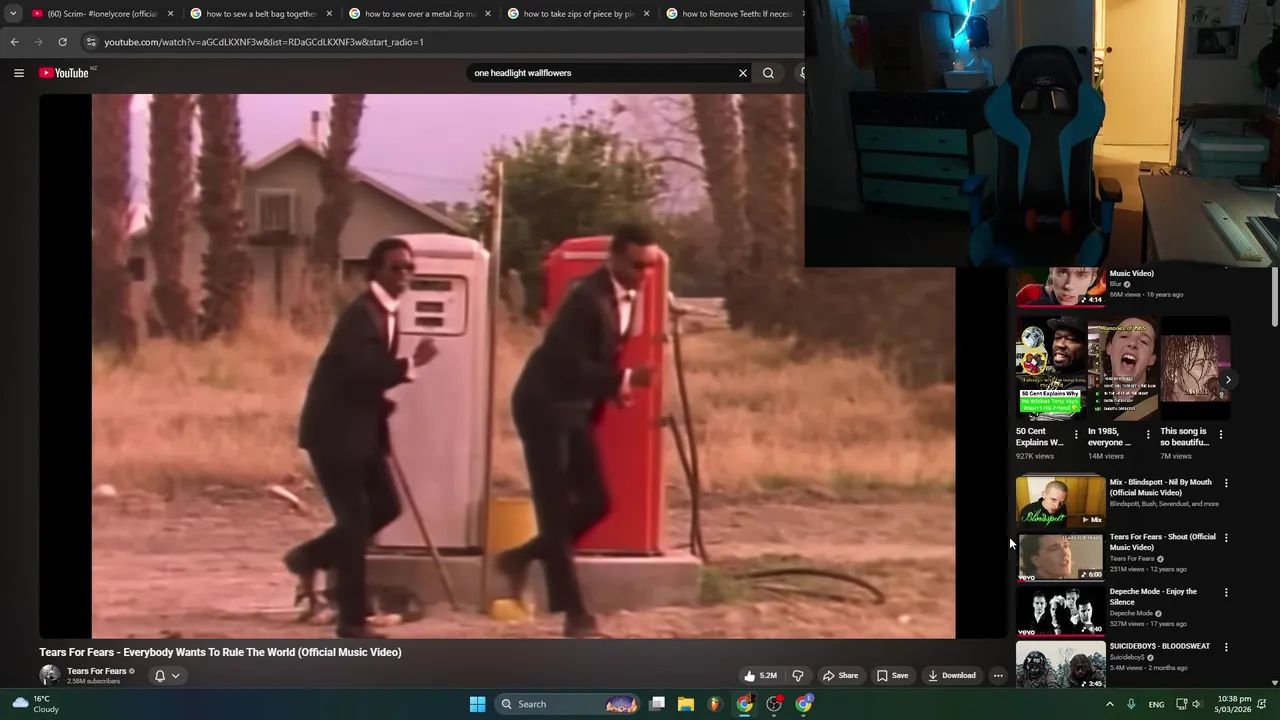
Task: Click the Windows taskbar search box
Action: point(568,704)
